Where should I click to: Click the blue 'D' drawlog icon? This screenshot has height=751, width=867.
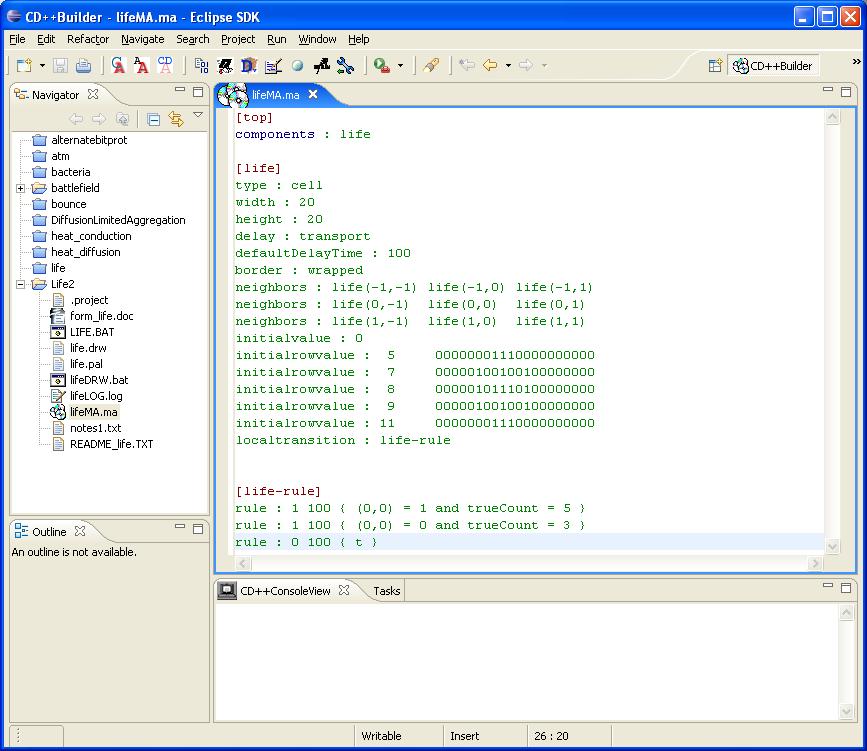[249, 66]
